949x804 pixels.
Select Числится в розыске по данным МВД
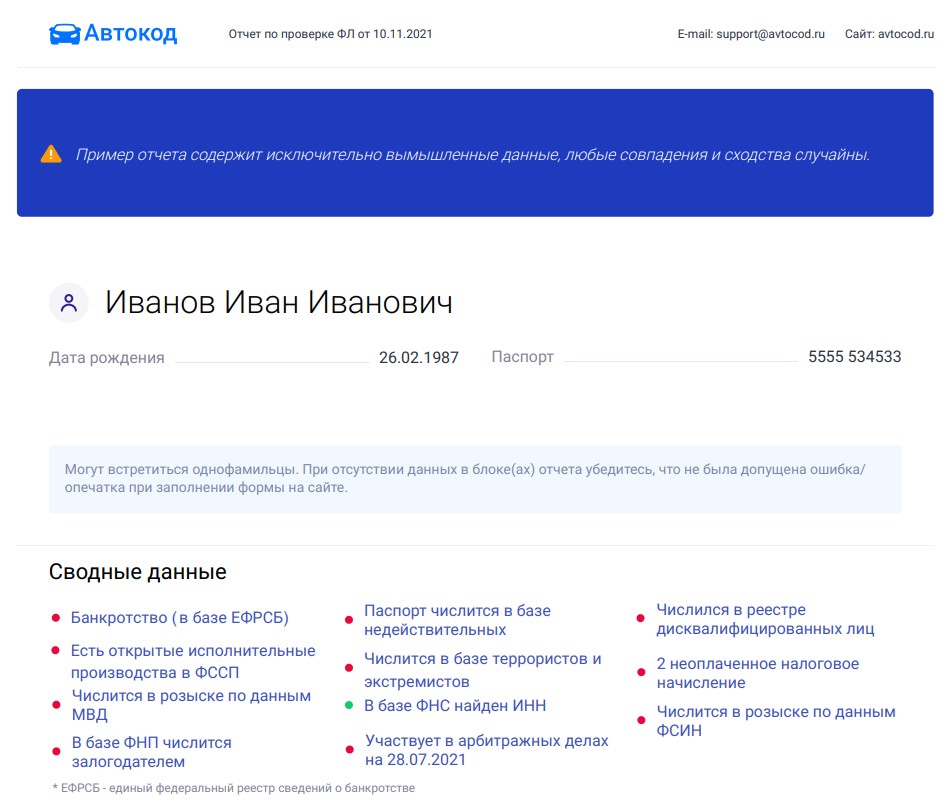[x=191, y=705]
